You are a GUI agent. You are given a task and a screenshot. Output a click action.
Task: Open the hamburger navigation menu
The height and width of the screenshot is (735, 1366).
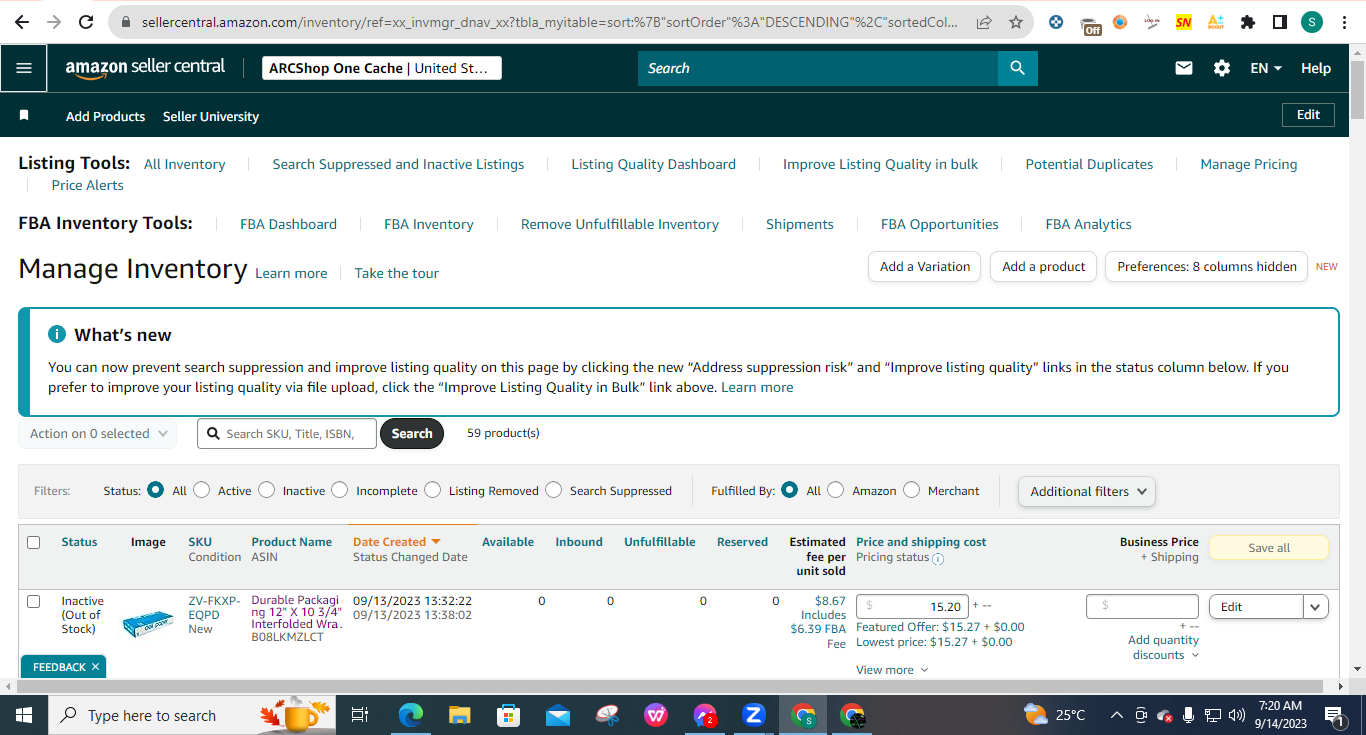tap(24, 68)
